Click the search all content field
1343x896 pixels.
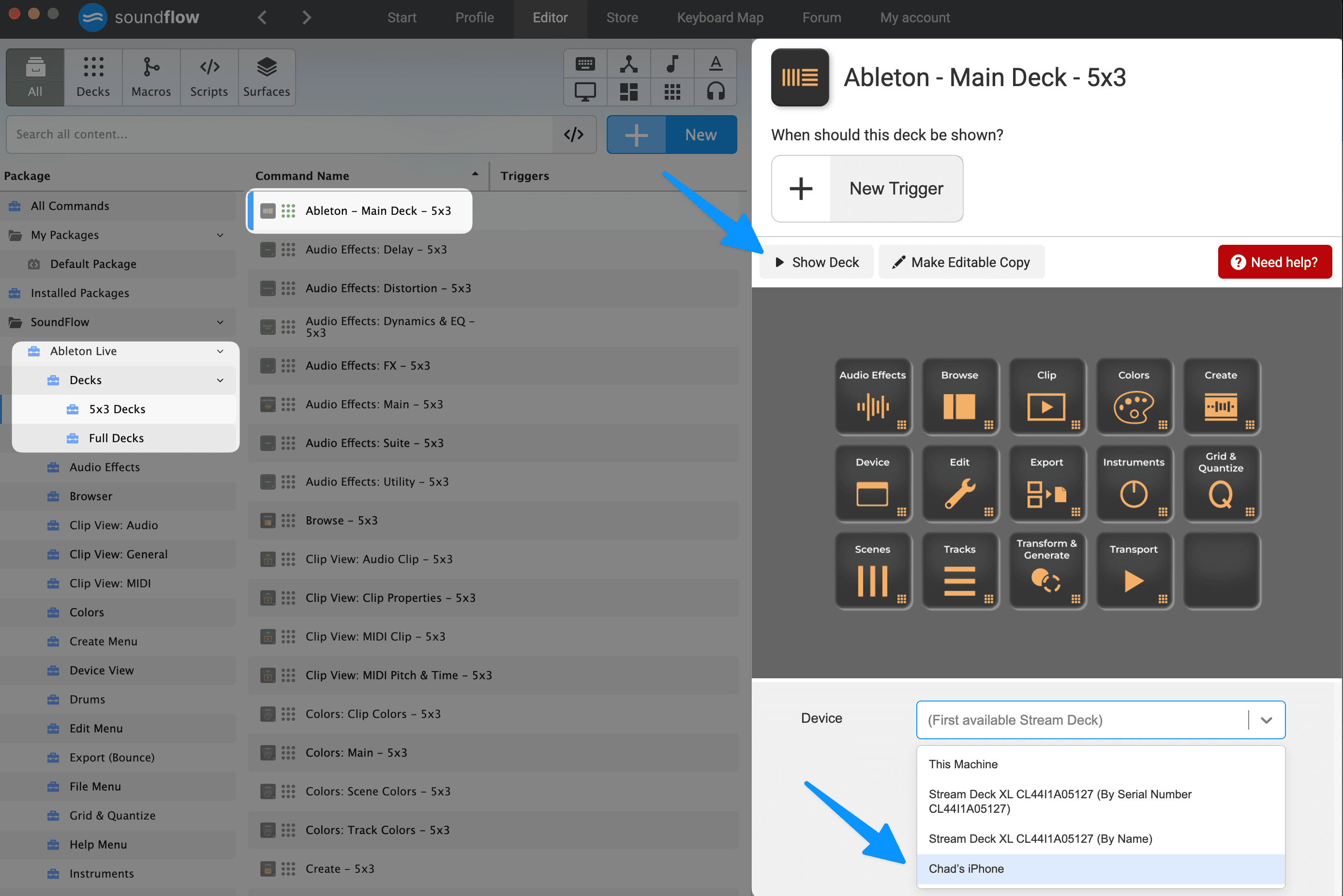[x=279, y=134]
